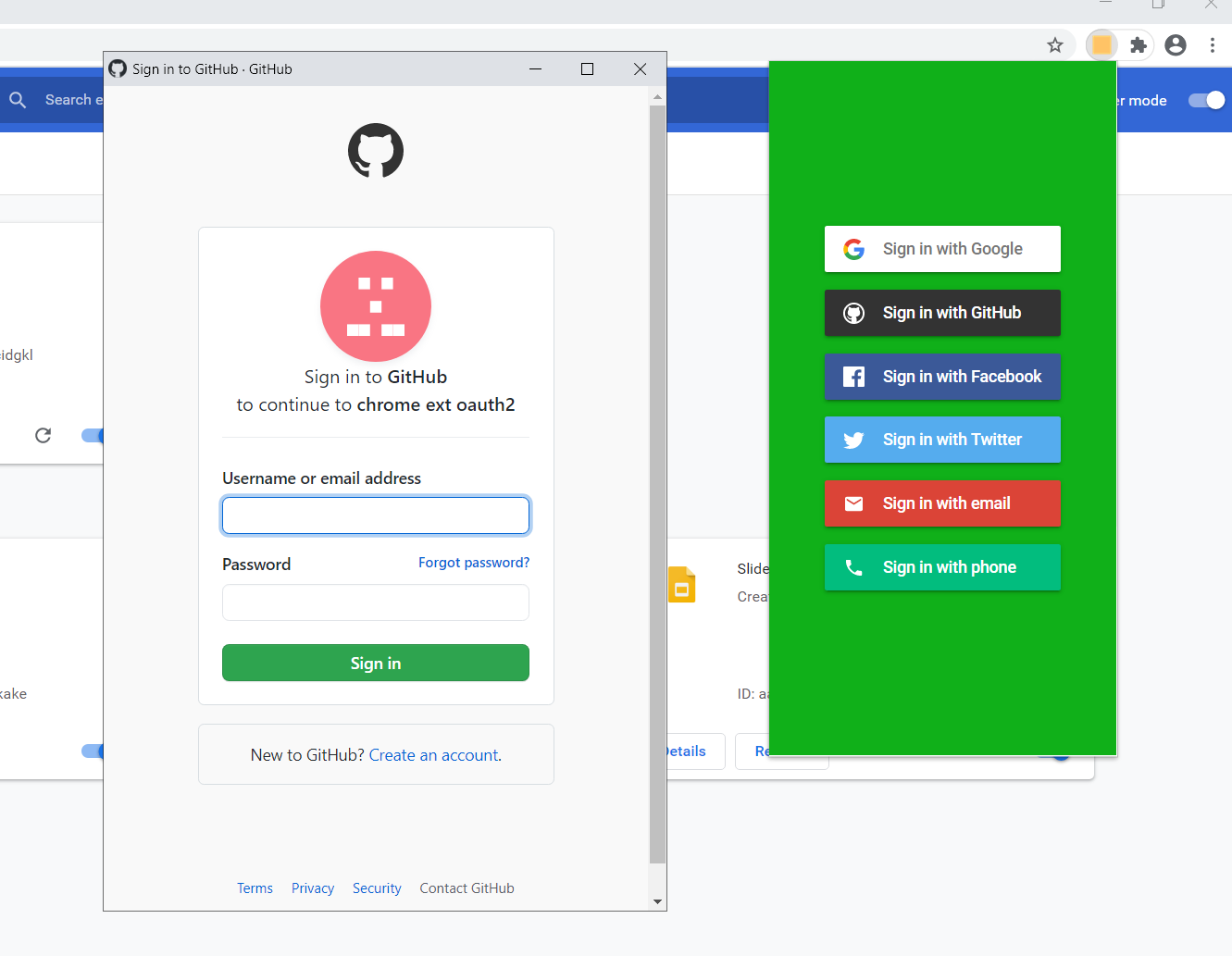Screen dimensions: 1232x956
Task: Focus the Search extensions field
Action: 74,100
